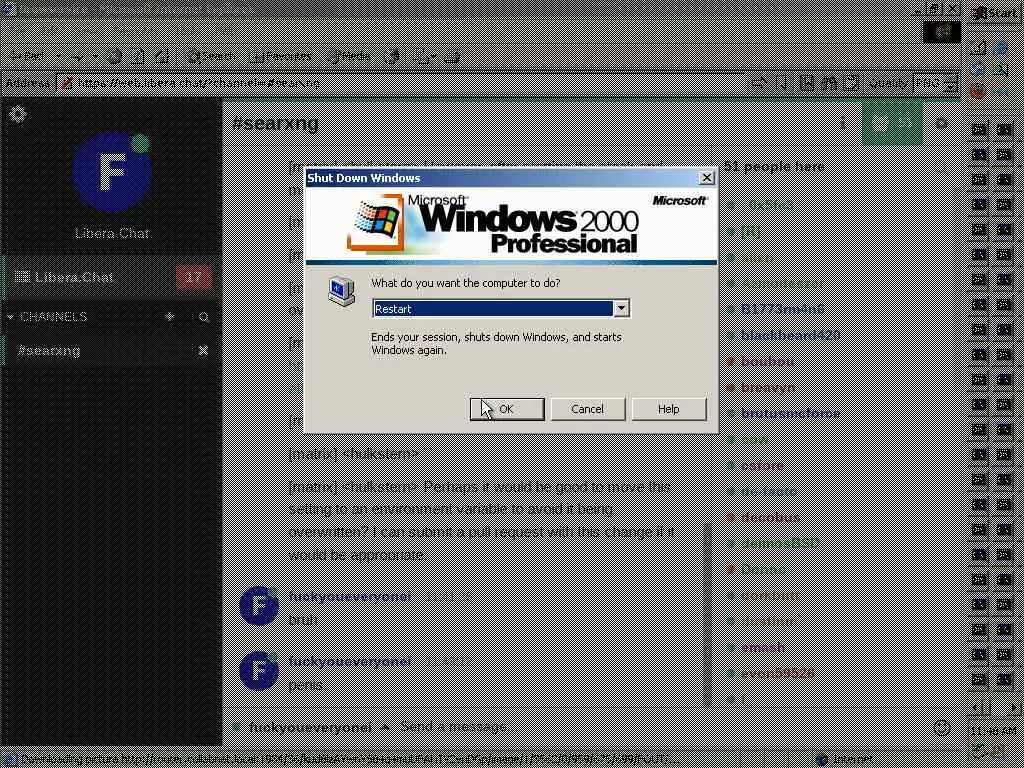1024x768 pixels.
Task: Select user dorkbutt in user list
Action: click(770, 596)
